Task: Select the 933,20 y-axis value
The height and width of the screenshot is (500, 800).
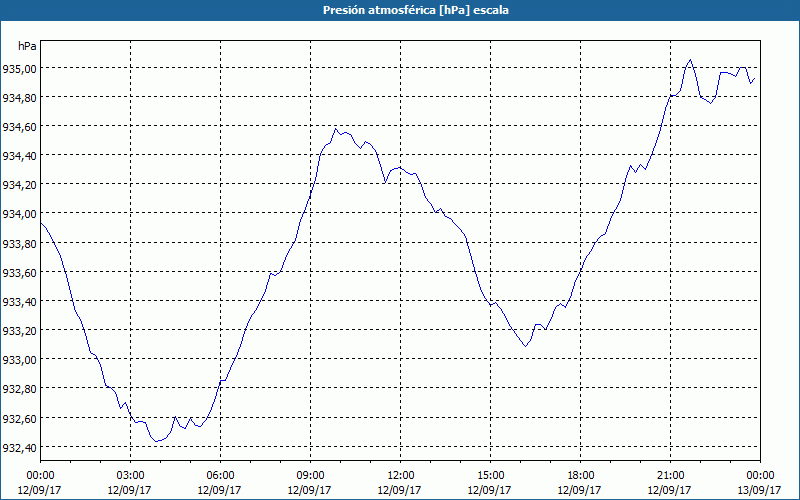Action: tap(19, 330)
